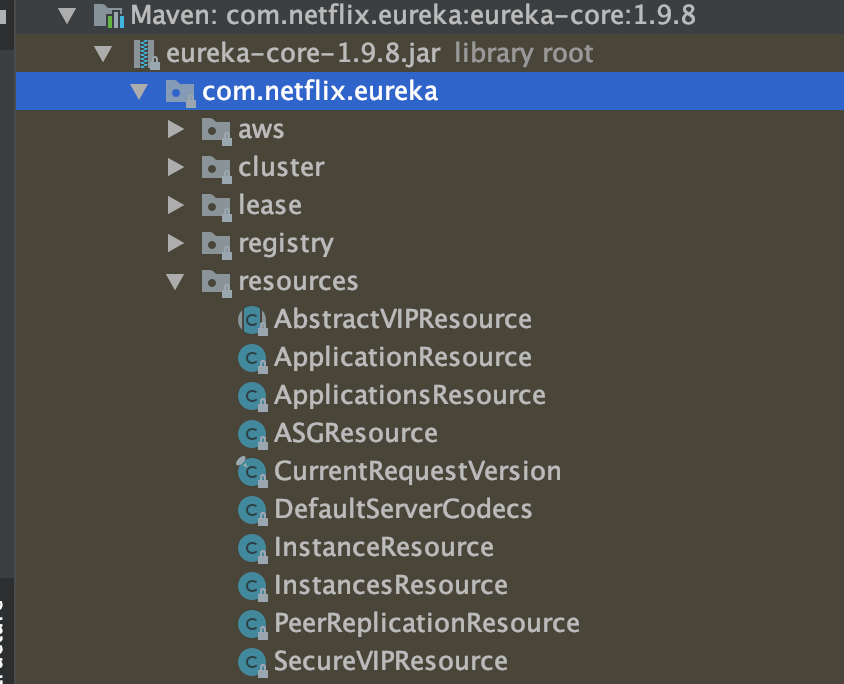Collapse the resources package arrow

[x=176, y=282]
